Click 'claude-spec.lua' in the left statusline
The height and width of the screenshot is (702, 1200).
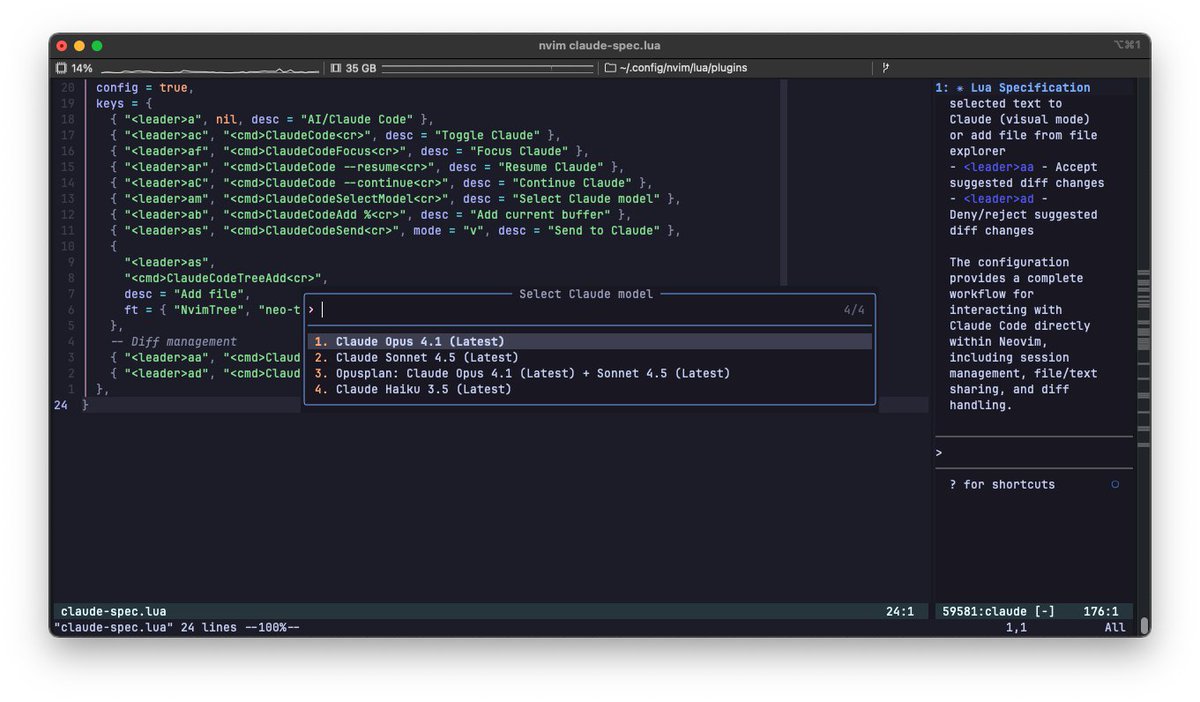[113, 611]
